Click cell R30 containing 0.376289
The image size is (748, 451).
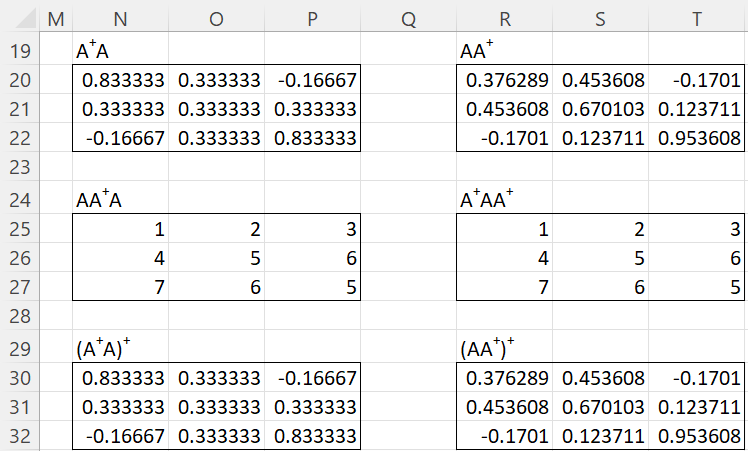point(504,378)
